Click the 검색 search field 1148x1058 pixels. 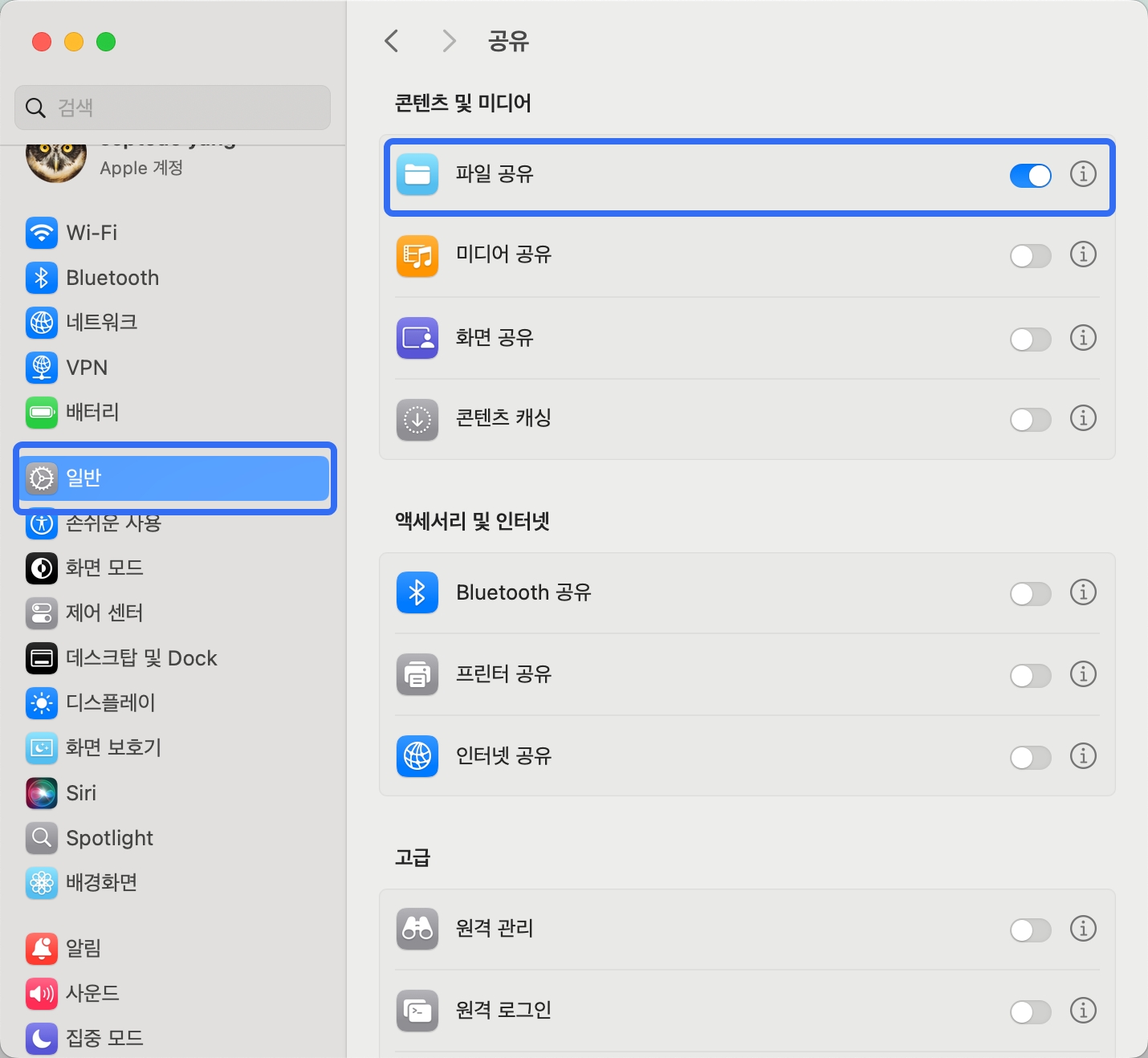(x=173, y=108)
